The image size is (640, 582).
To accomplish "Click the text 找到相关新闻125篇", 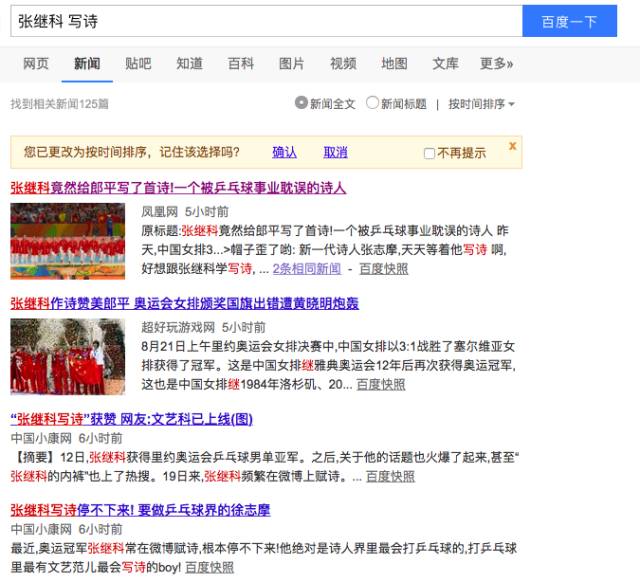I will tap(60, 104).
